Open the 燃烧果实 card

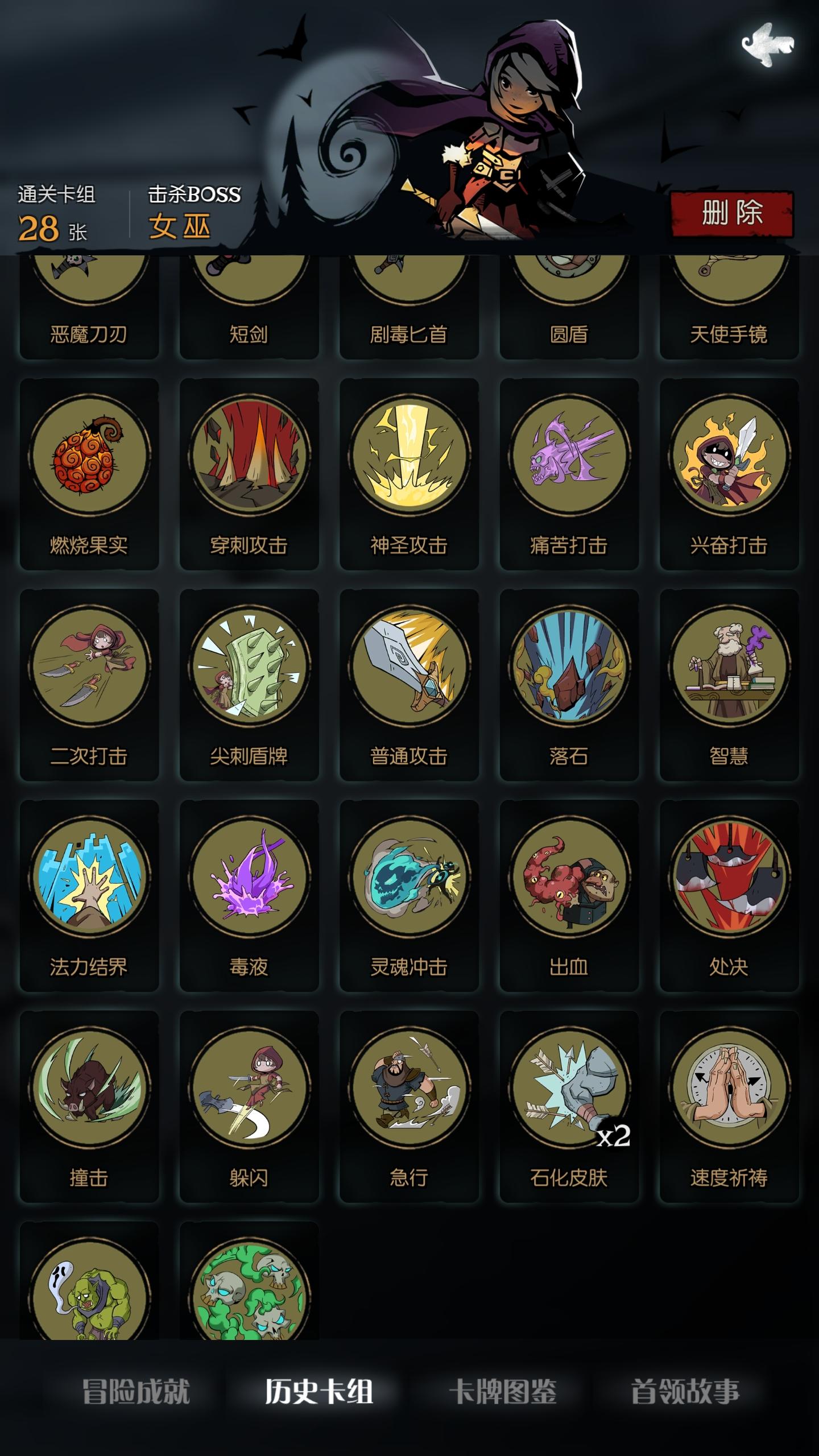click(89, 474)
